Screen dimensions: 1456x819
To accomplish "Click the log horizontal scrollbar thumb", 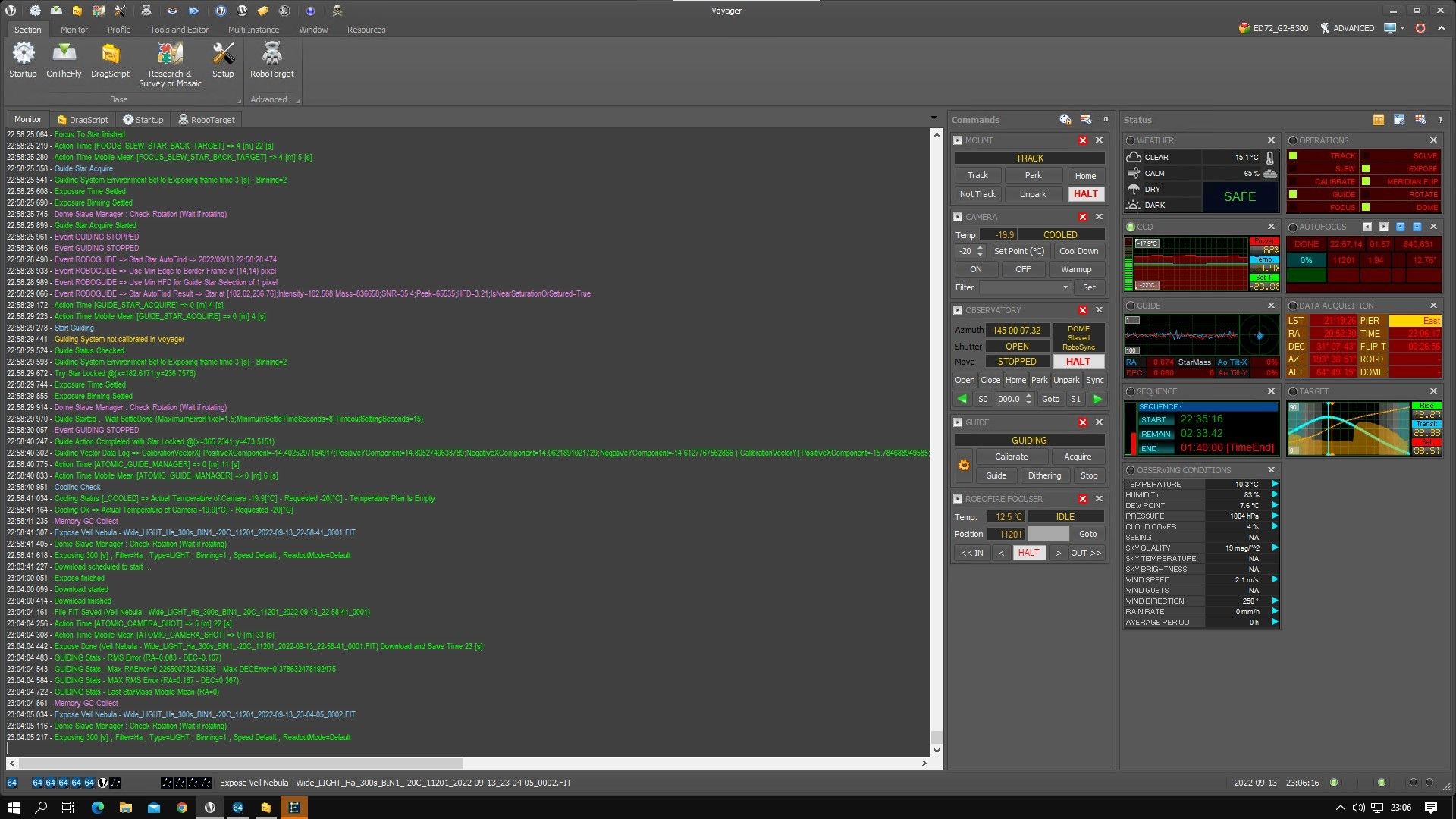I will coord(241,763).
